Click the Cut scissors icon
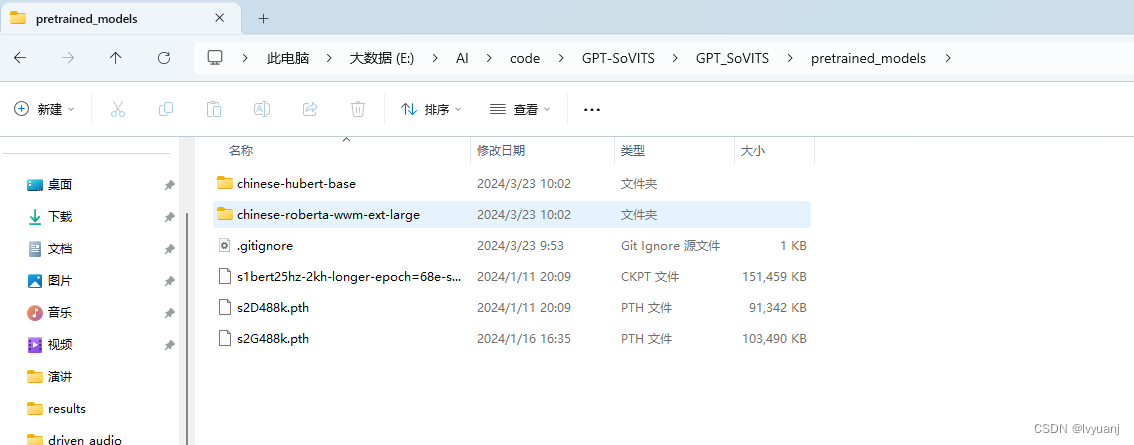 (118, 109)
